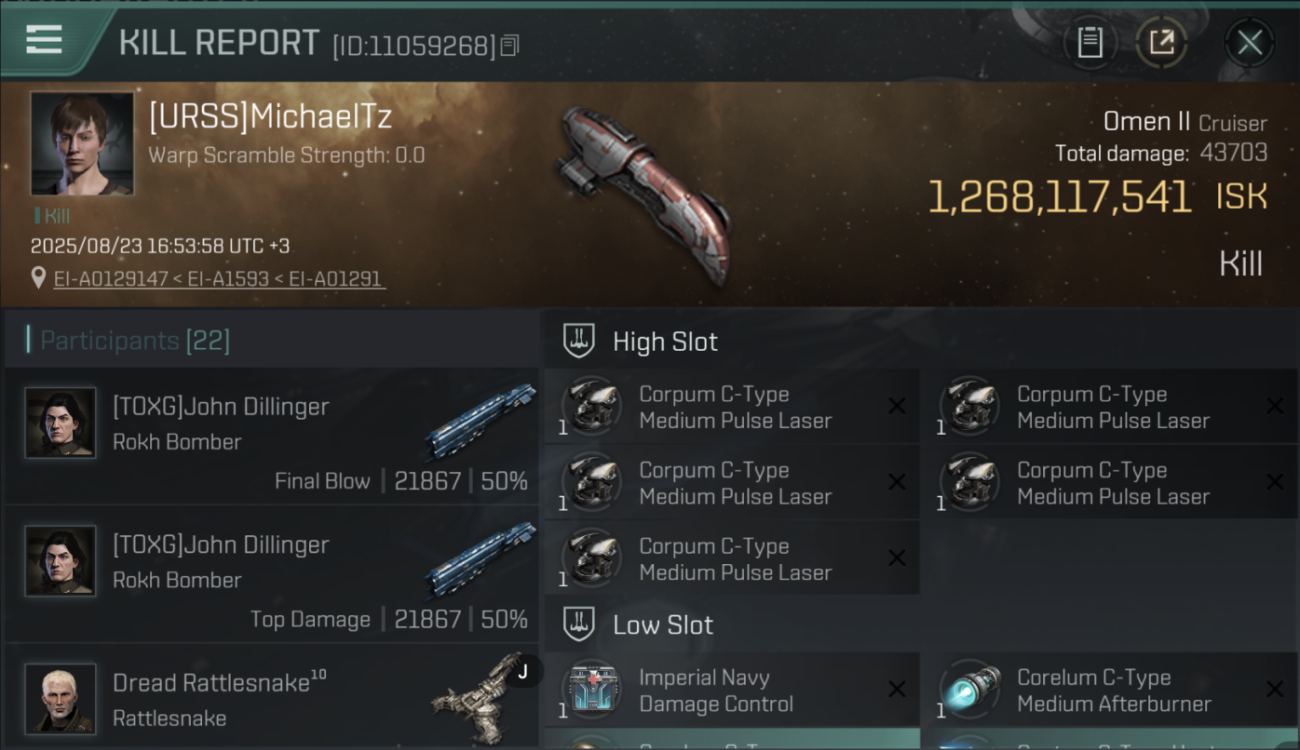Click the Corelum C-Type Medium Afterburner icon
Screen dimensions: 1300x750
click(x=969, y=690)
